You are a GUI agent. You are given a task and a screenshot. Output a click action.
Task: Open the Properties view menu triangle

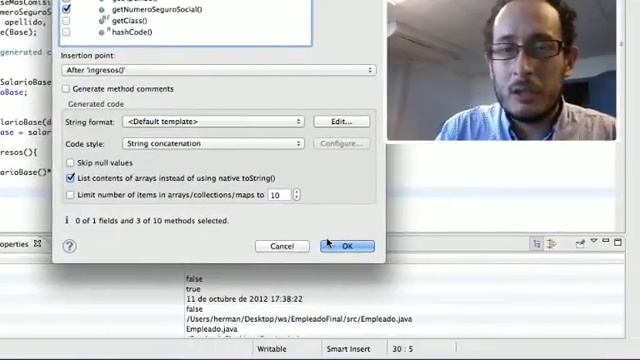(594, 242)
